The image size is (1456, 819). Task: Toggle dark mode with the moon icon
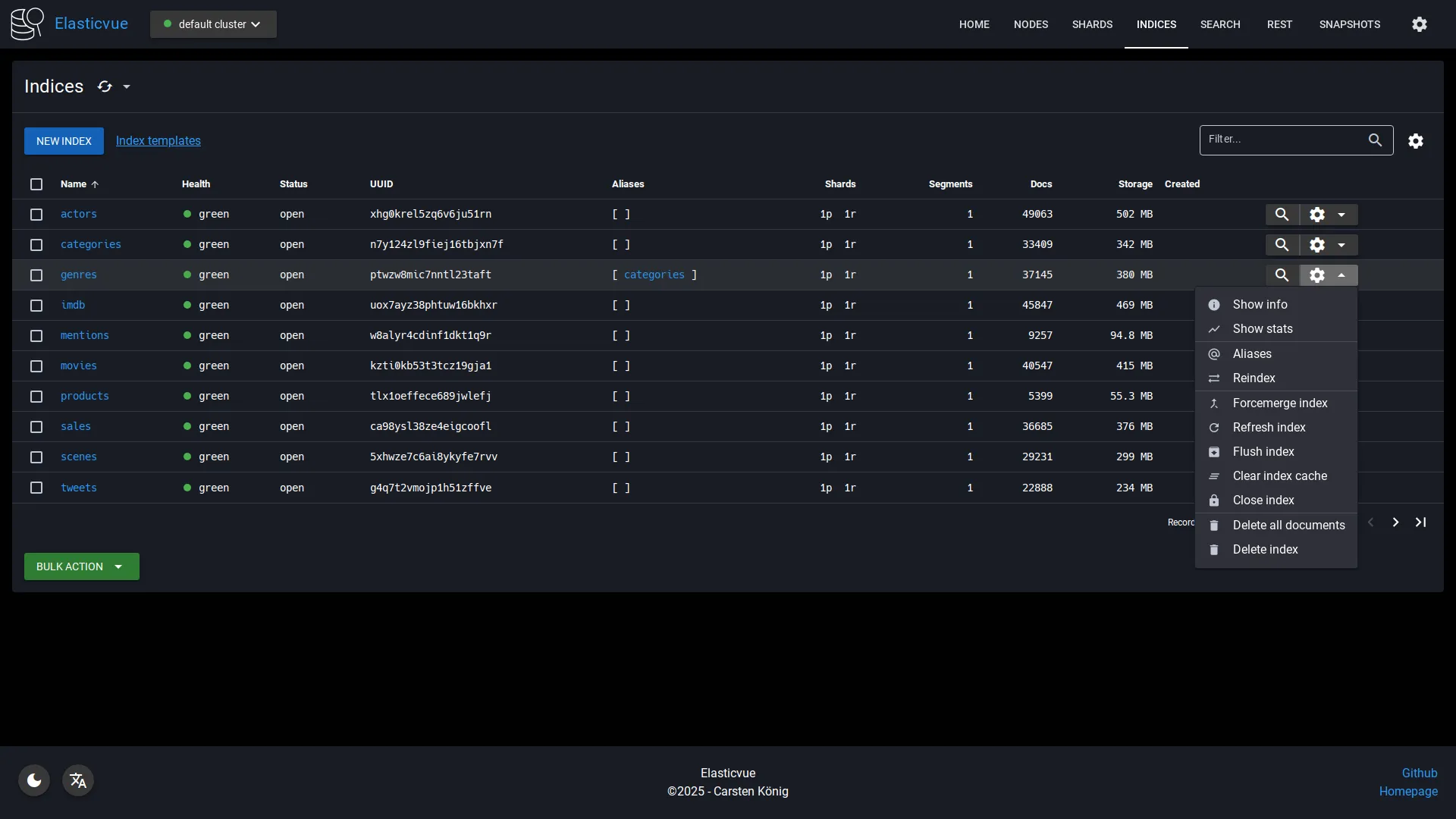[x=33, y=780]
